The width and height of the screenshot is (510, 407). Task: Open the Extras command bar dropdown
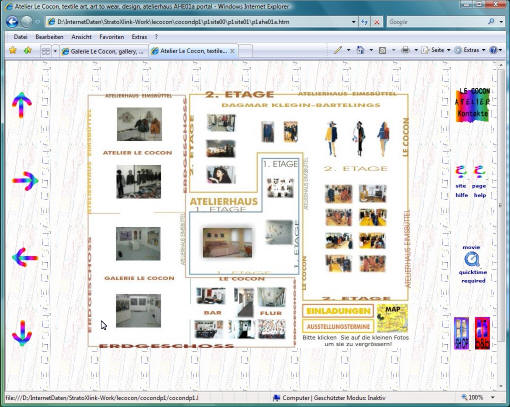[x=470, y=50]
